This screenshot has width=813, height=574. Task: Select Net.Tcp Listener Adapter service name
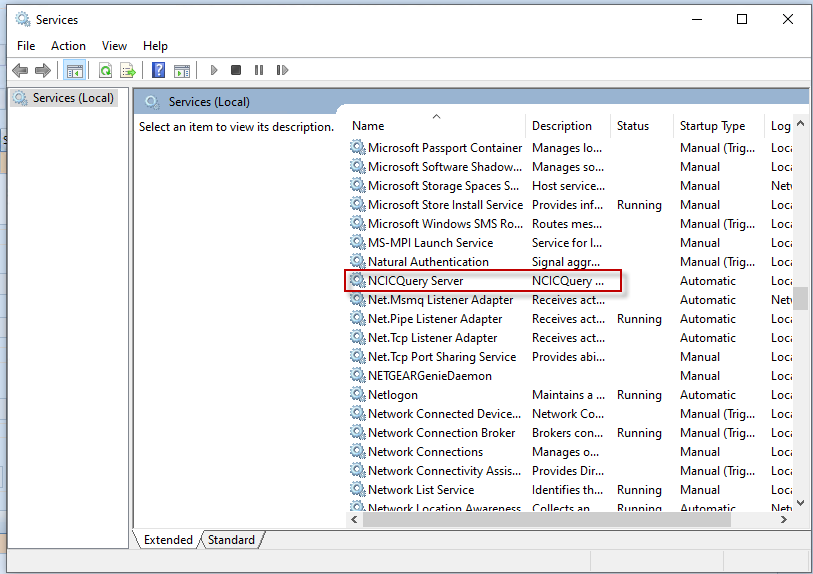click(x=432, y=338)
